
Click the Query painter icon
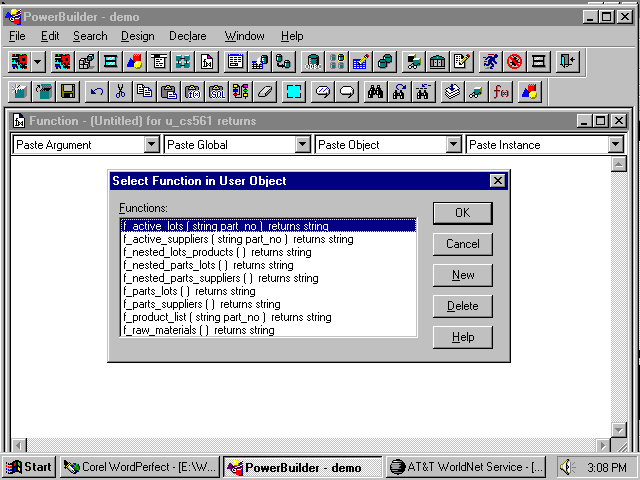259,62
